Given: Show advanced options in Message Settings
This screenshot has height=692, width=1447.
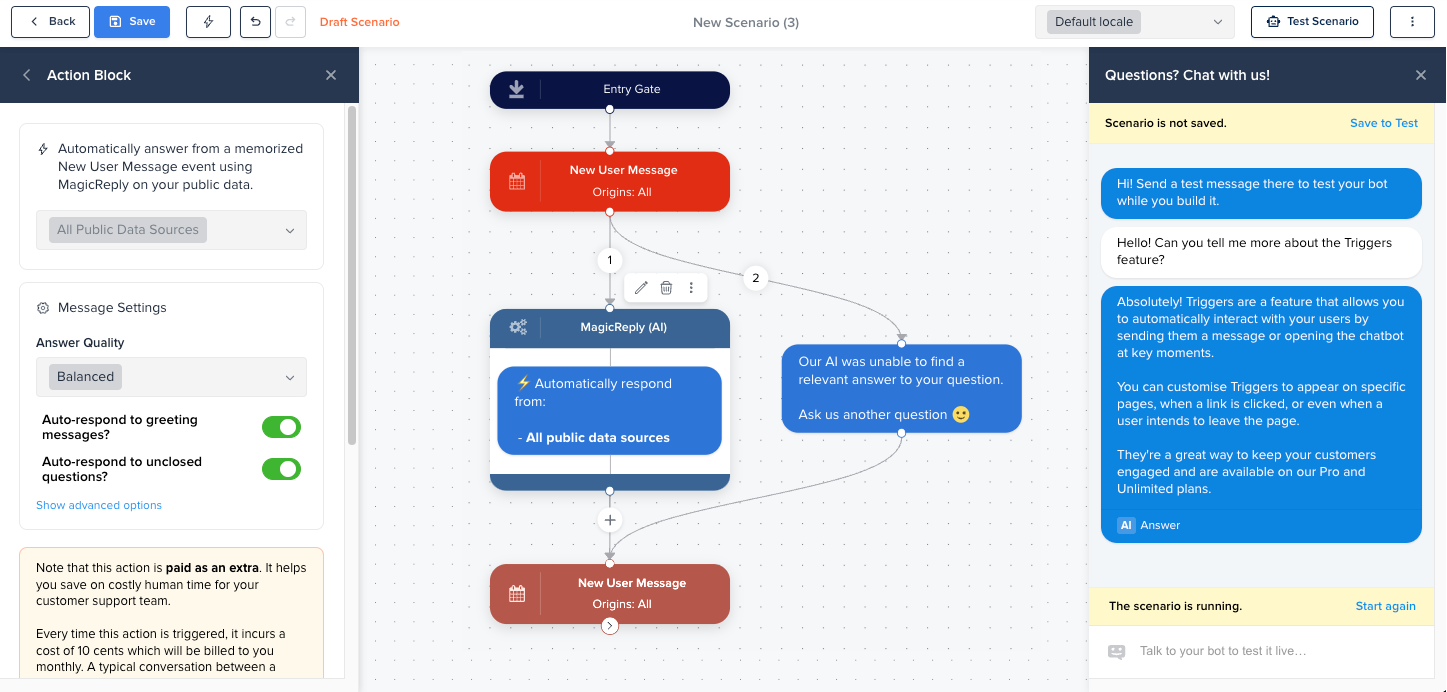Looking at the screenshot, I should coord(98,505).
